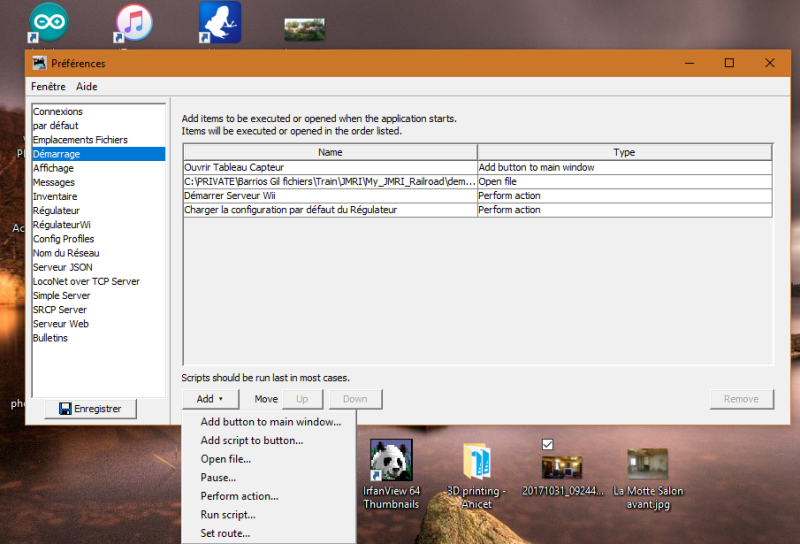
Task: Open IrfanView 64 Thumbnails shortcut
Action: point(391,461)
